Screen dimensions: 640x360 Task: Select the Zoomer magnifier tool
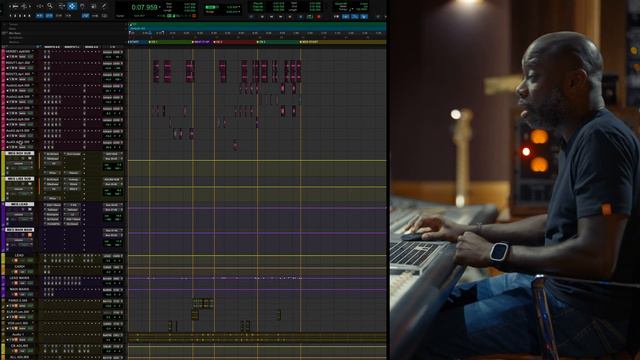(x=50, y=6)
